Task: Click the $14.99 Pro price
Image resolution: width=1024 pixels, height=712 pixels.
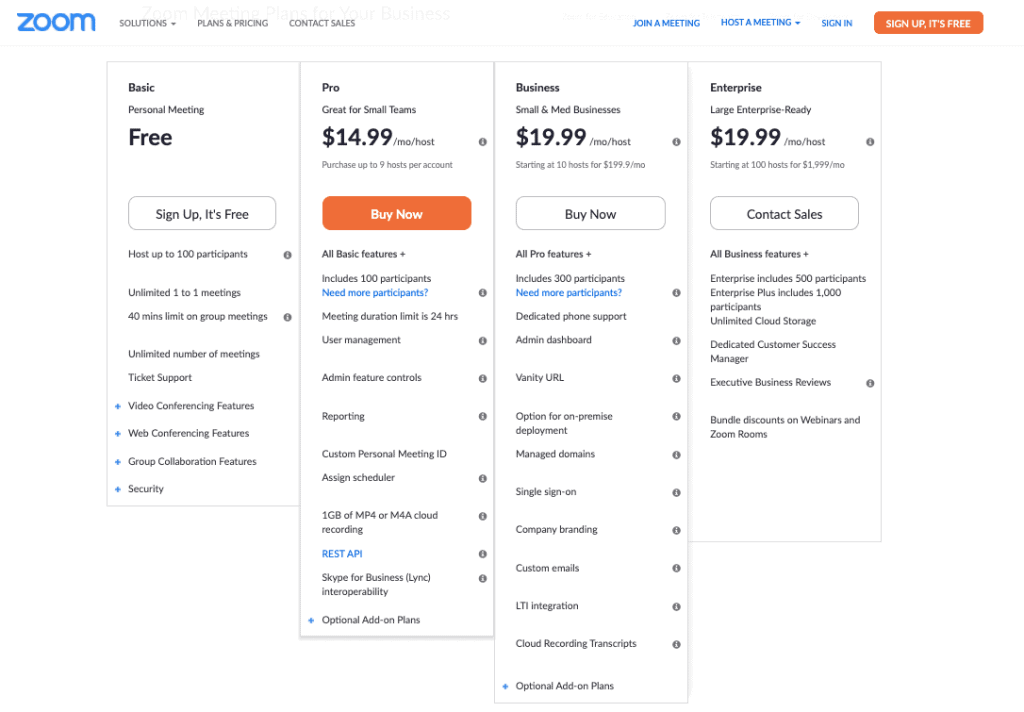Action: coord(357,138)
